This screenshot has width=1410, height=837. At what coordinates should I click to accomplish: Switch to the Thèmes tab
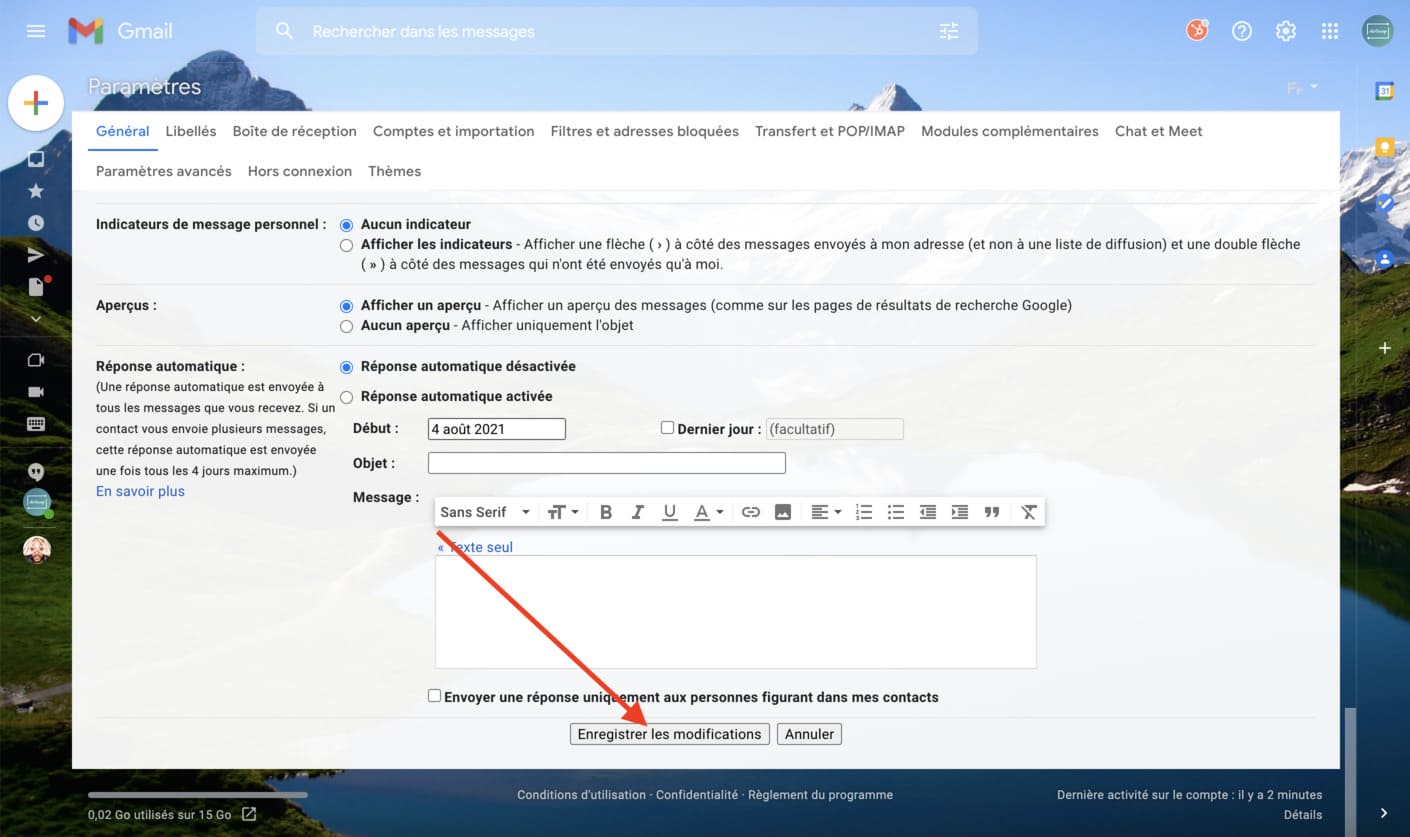coord(395,171)
